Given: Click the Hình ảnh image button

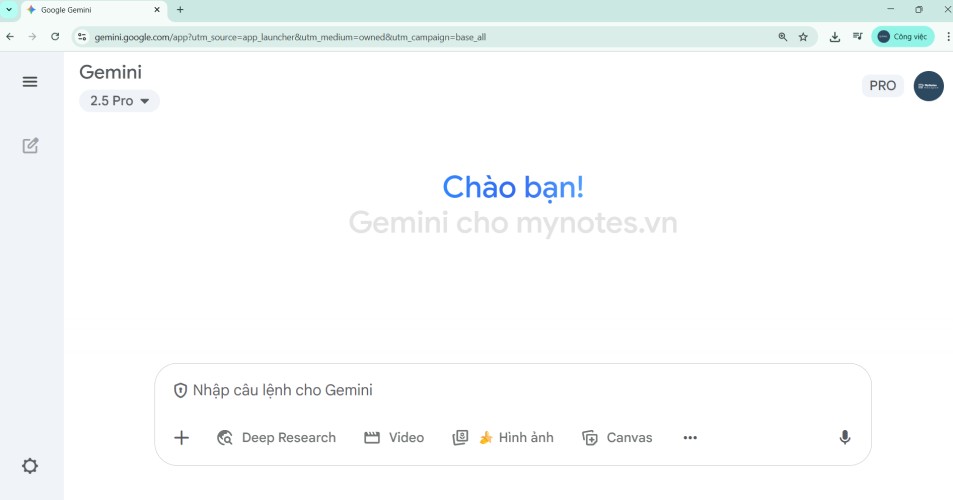Looking at the screenshot, I should pos(503,438).
